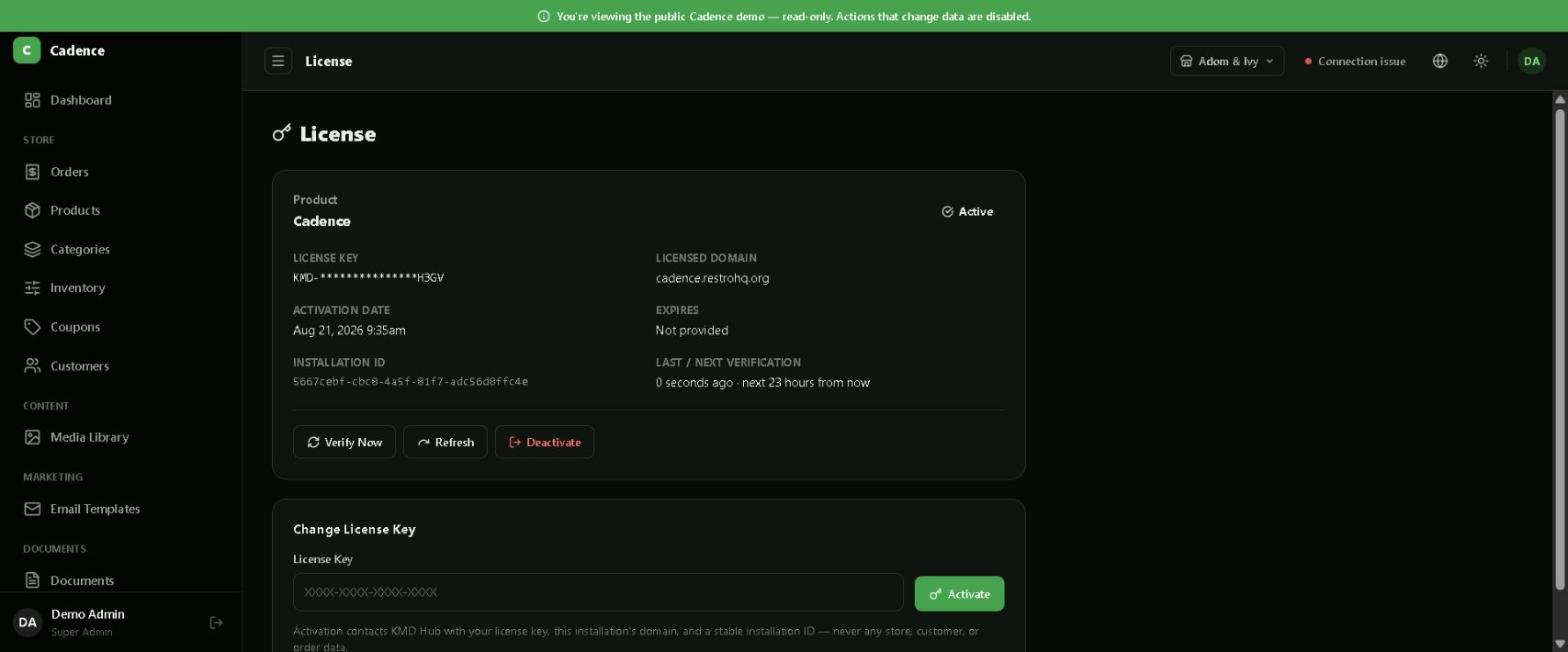Click the Verify Now button

344,442
